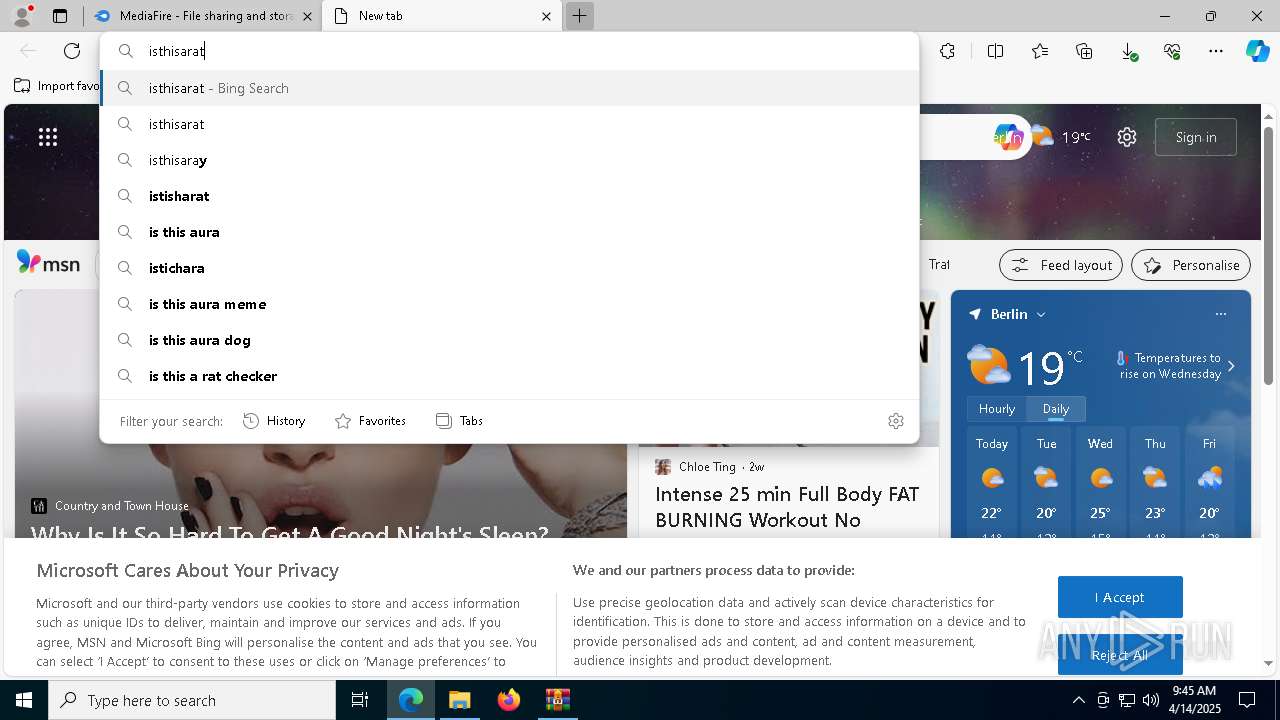Viewport: 1280px width, 720px height.
Task: Open the 19°C weather indicator in the header
Action: [x=1061, y=137]
